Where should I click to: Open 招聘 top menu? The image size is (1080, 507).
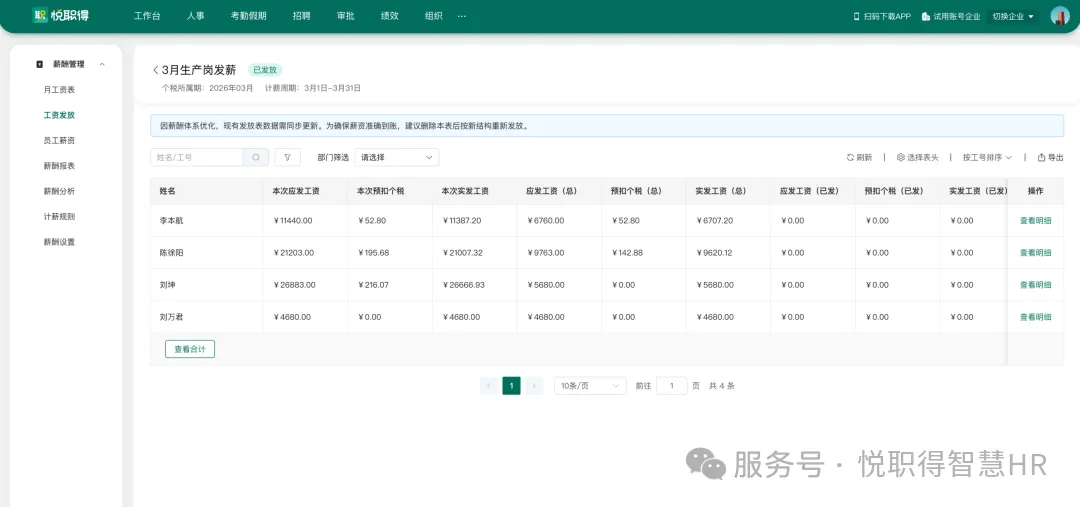point(301,16)
